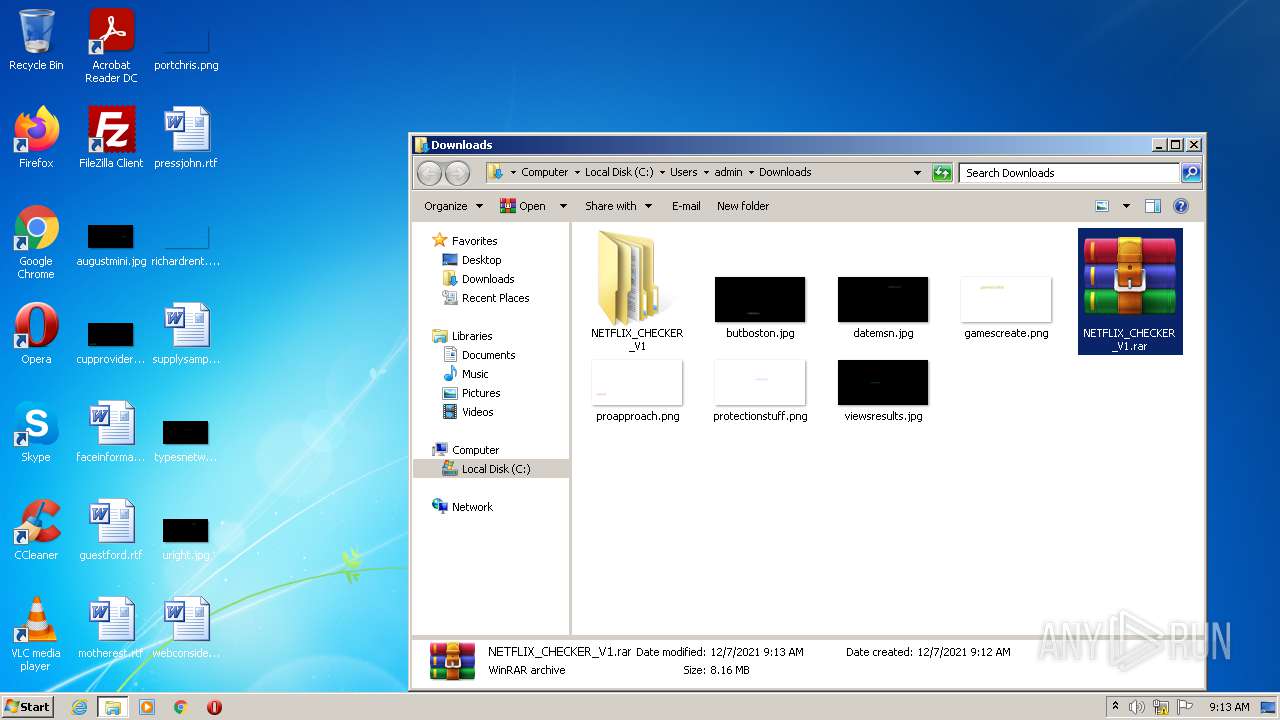Click the taskbar clock showing 9:13 AM
1280x720 pixels.
(x=1229, y=707)
